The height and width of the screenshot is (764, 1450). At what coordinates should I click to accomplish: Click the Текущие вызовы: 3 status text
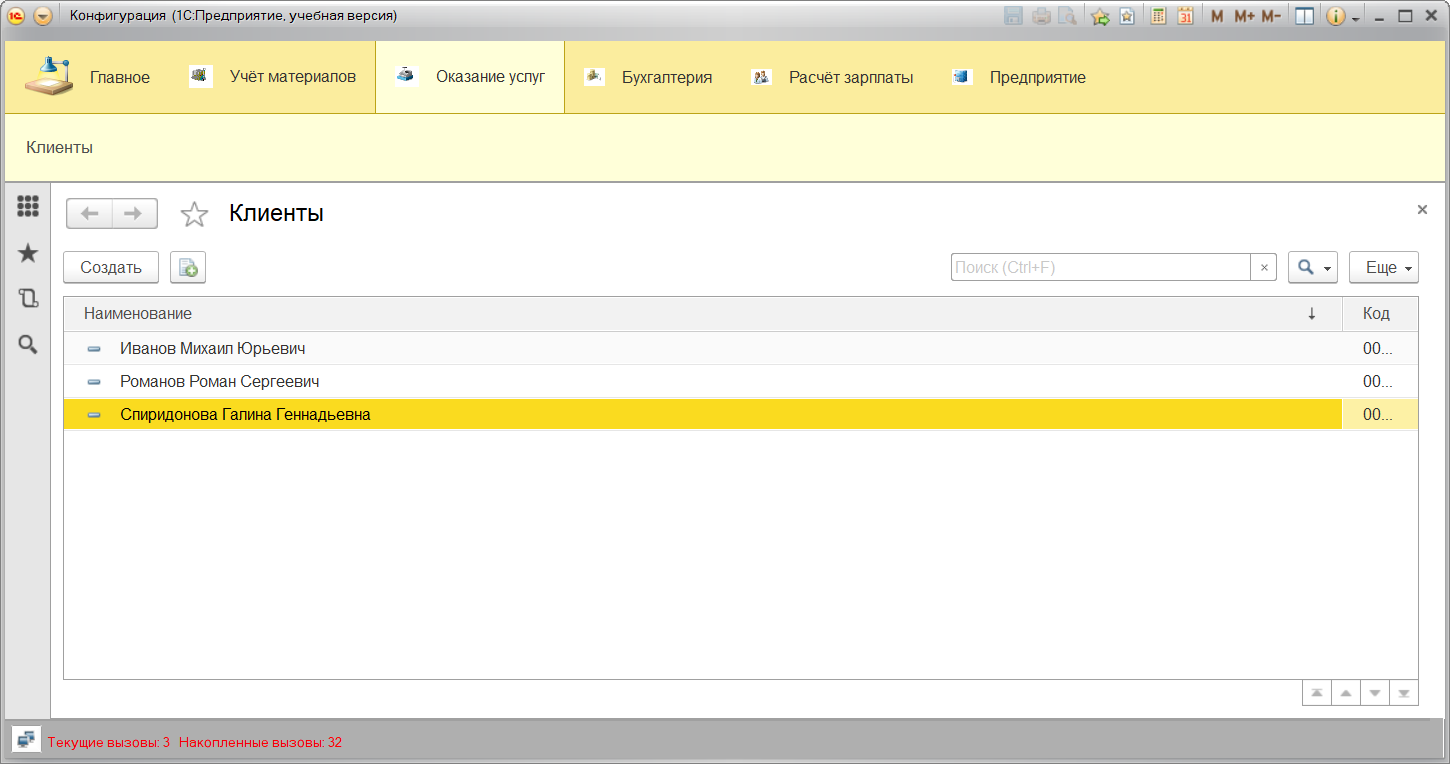[109, 742]
